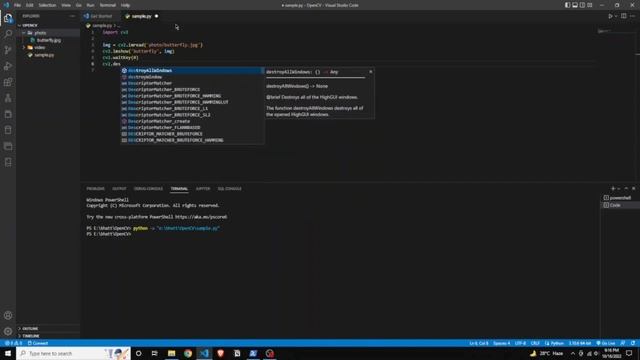Click taskbar search box
The height and width of the screenshot is (360, 640).
pos(73,353)
